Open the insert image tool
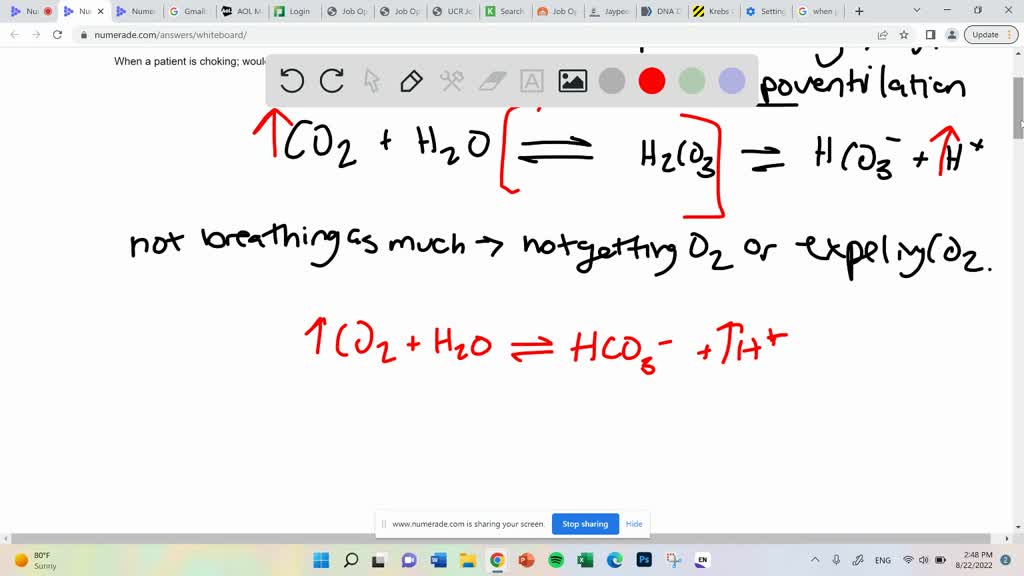The image size is (1024, 576). click(572, 81)
